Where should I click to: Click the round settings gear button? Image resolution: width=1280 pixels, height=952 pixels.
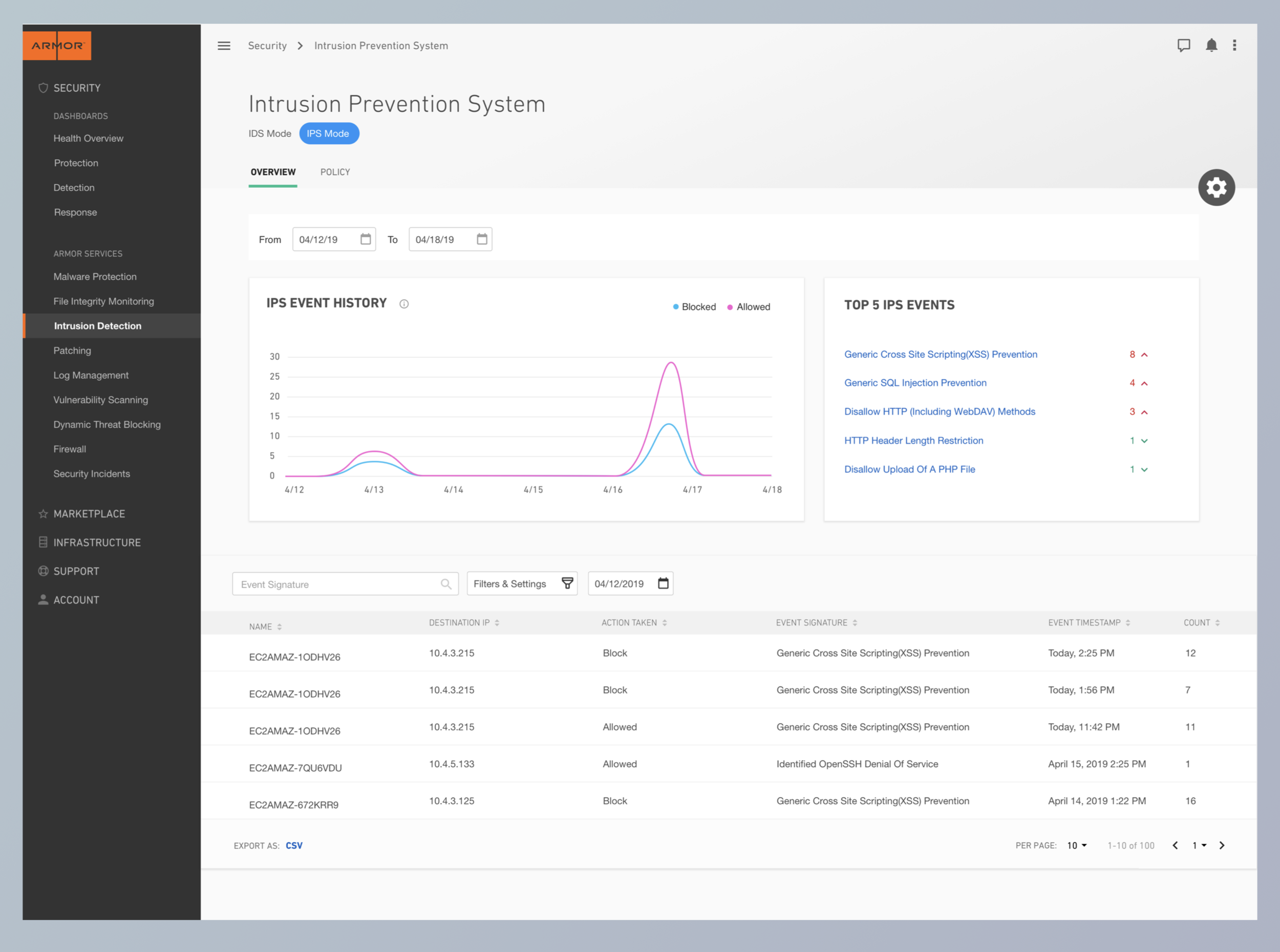tap(1216, 187)
